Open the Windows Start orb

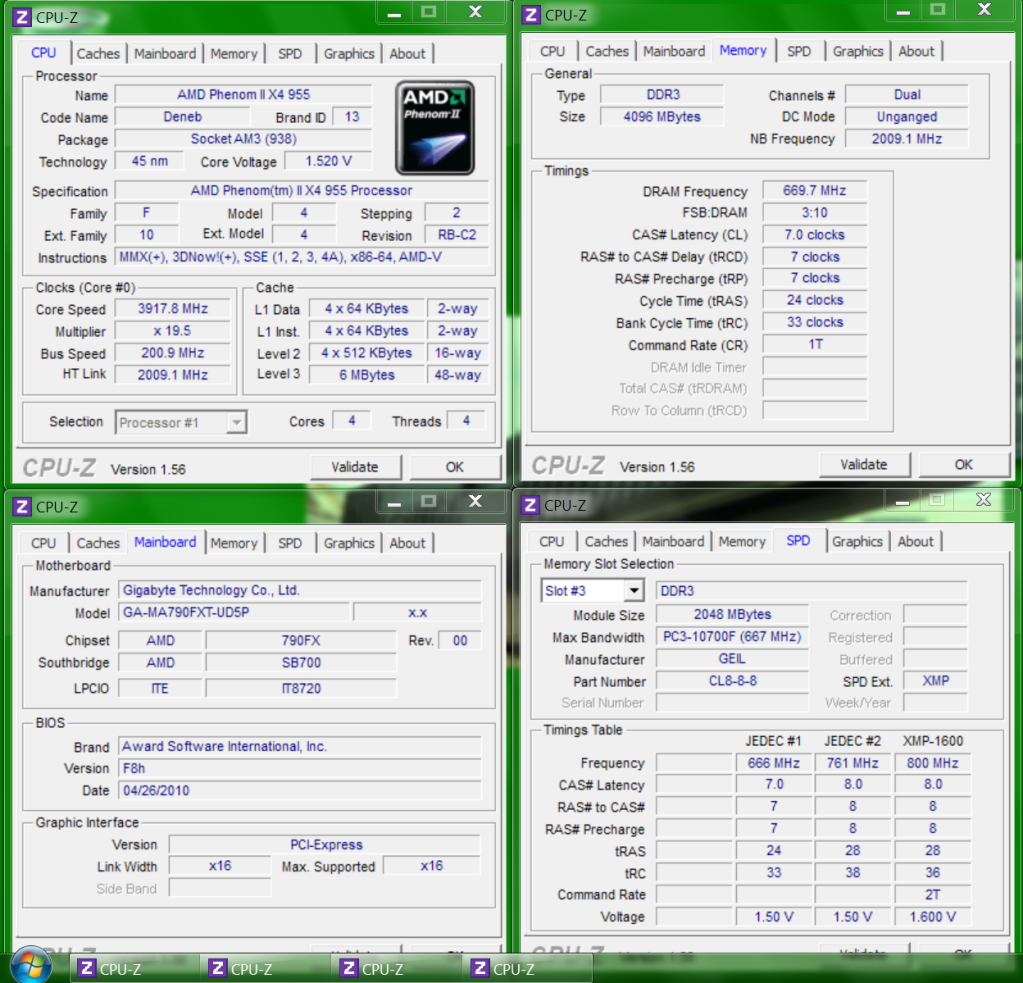[29, 965]
